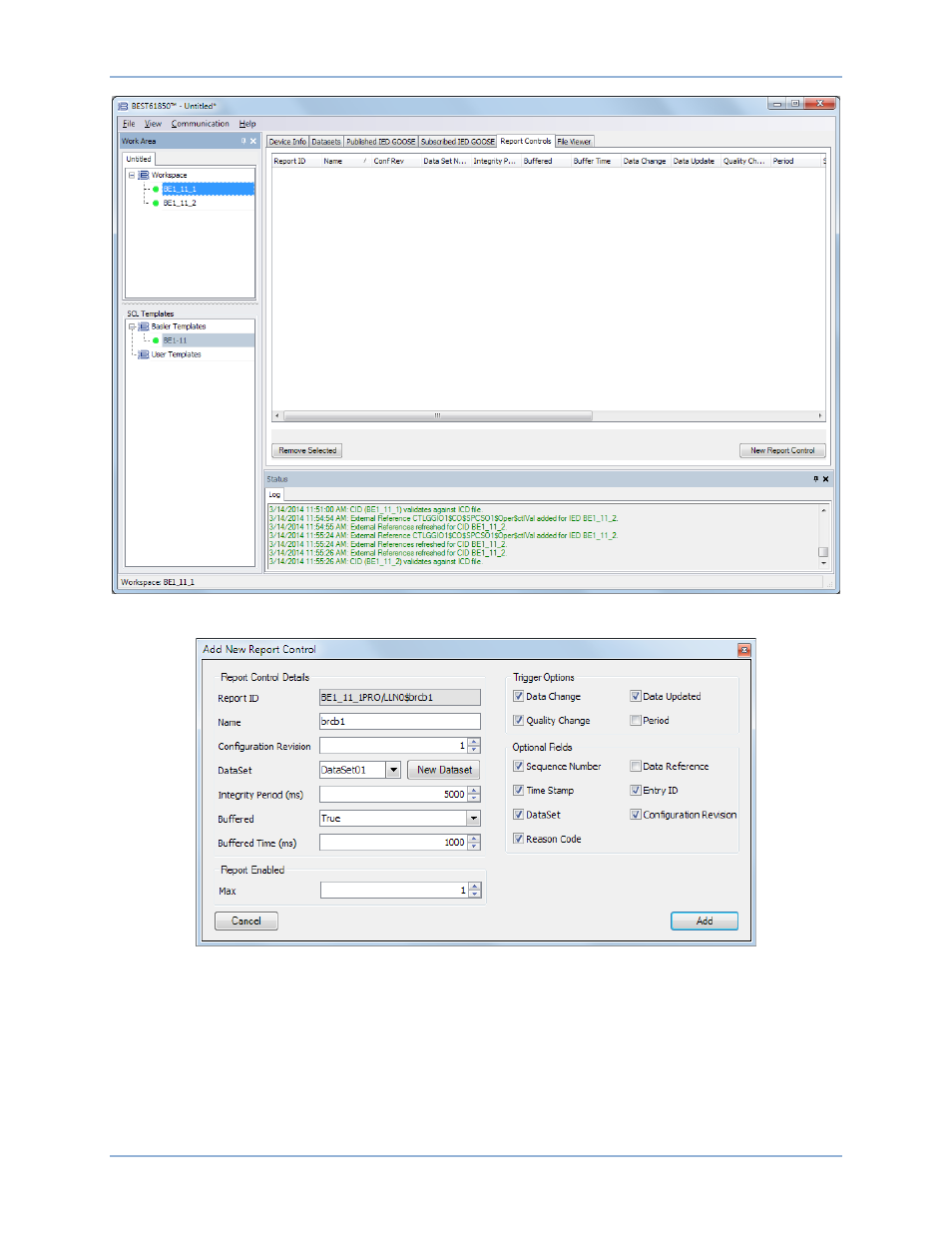The image size is (952, 1233).
Task: Close the Status panel
Action: [825, 479]
